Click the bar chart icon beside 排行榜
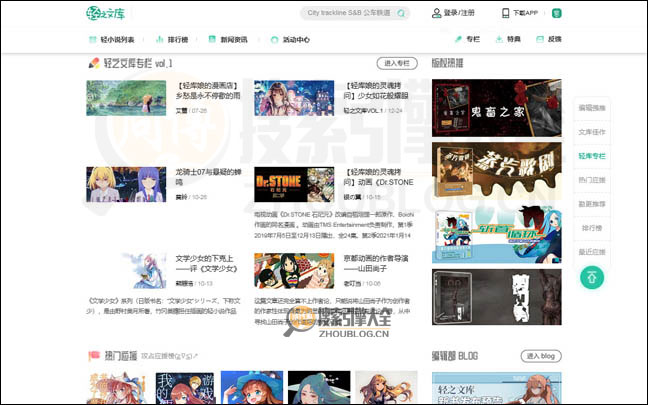Image resolution: width=648 pixels, height=405 pixels. click(160, 39)
